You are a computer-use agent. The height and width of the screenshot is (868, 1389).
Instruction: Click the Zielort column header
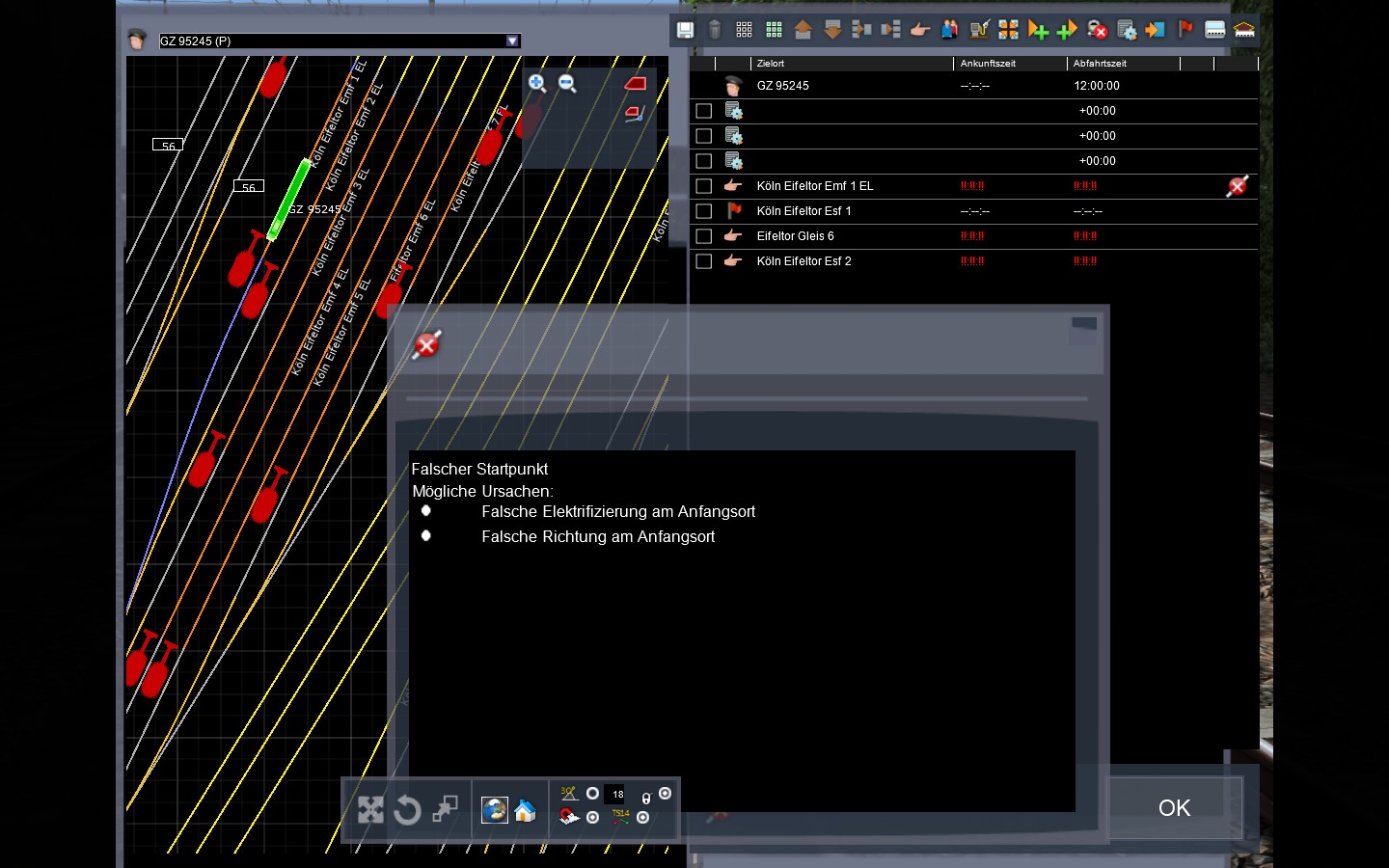point(849,64)
